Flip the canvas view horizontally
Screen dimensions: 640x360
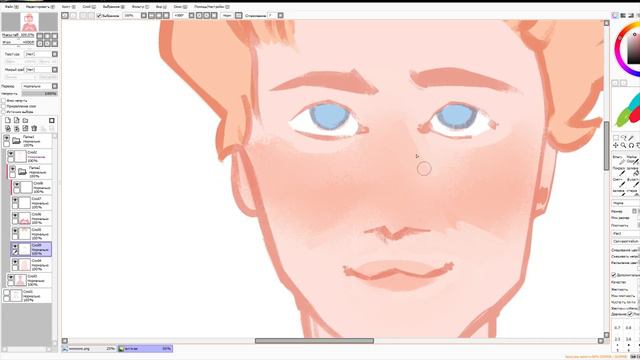[x=239, y=16]
